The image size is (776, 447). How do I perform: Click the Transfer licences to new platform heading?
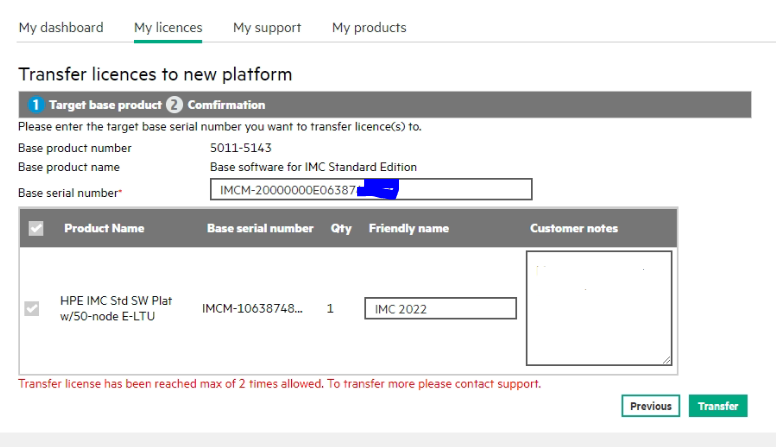tap(155, 75)
